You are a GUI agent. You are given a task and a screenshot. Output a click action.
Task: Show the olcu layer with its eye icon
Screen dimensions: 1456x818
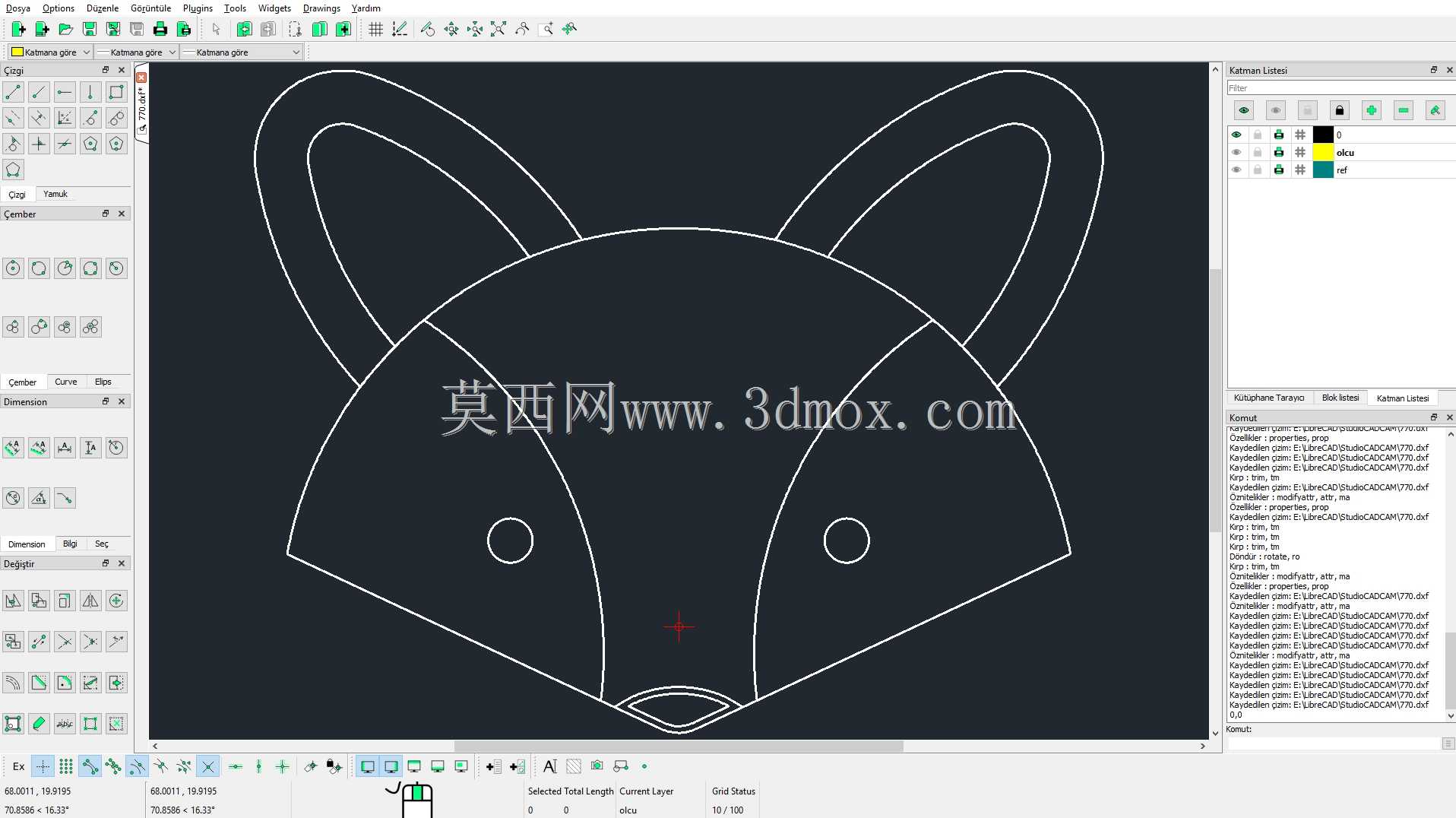1236,152
